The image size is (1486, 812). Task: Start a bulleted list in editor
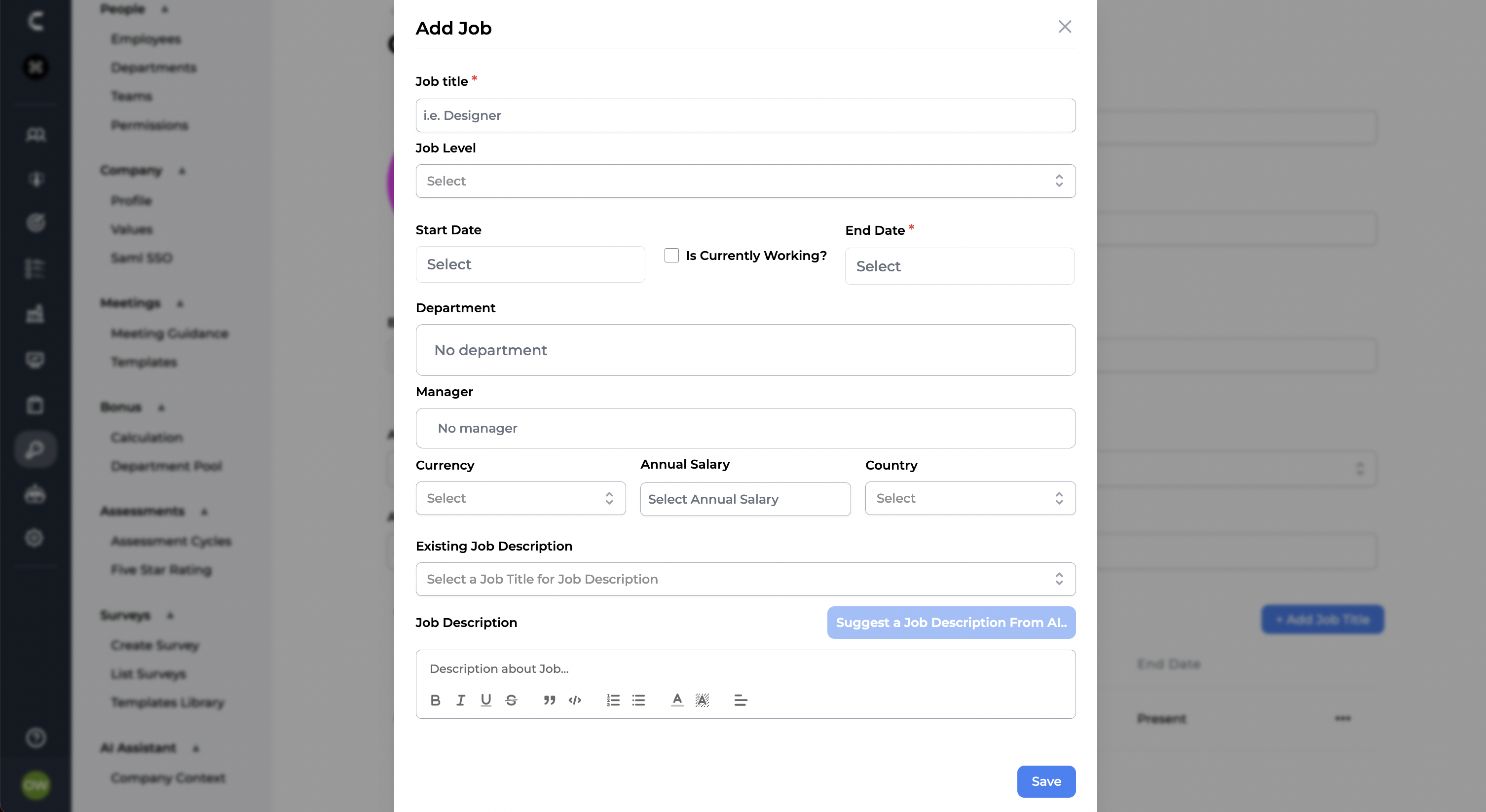coord(638,700)
